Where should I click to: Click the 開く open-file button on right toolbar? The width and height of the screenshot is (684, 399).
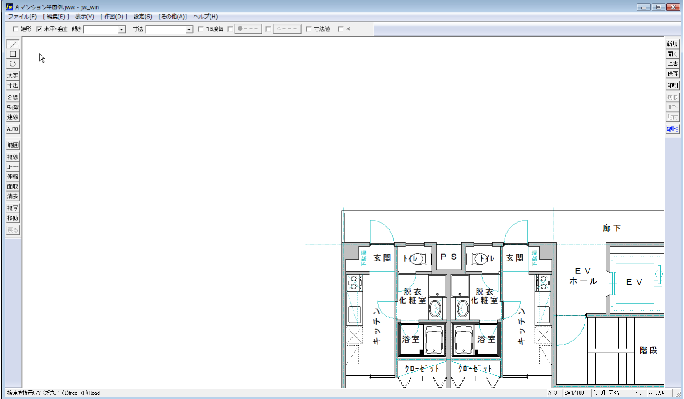(672, 54)
